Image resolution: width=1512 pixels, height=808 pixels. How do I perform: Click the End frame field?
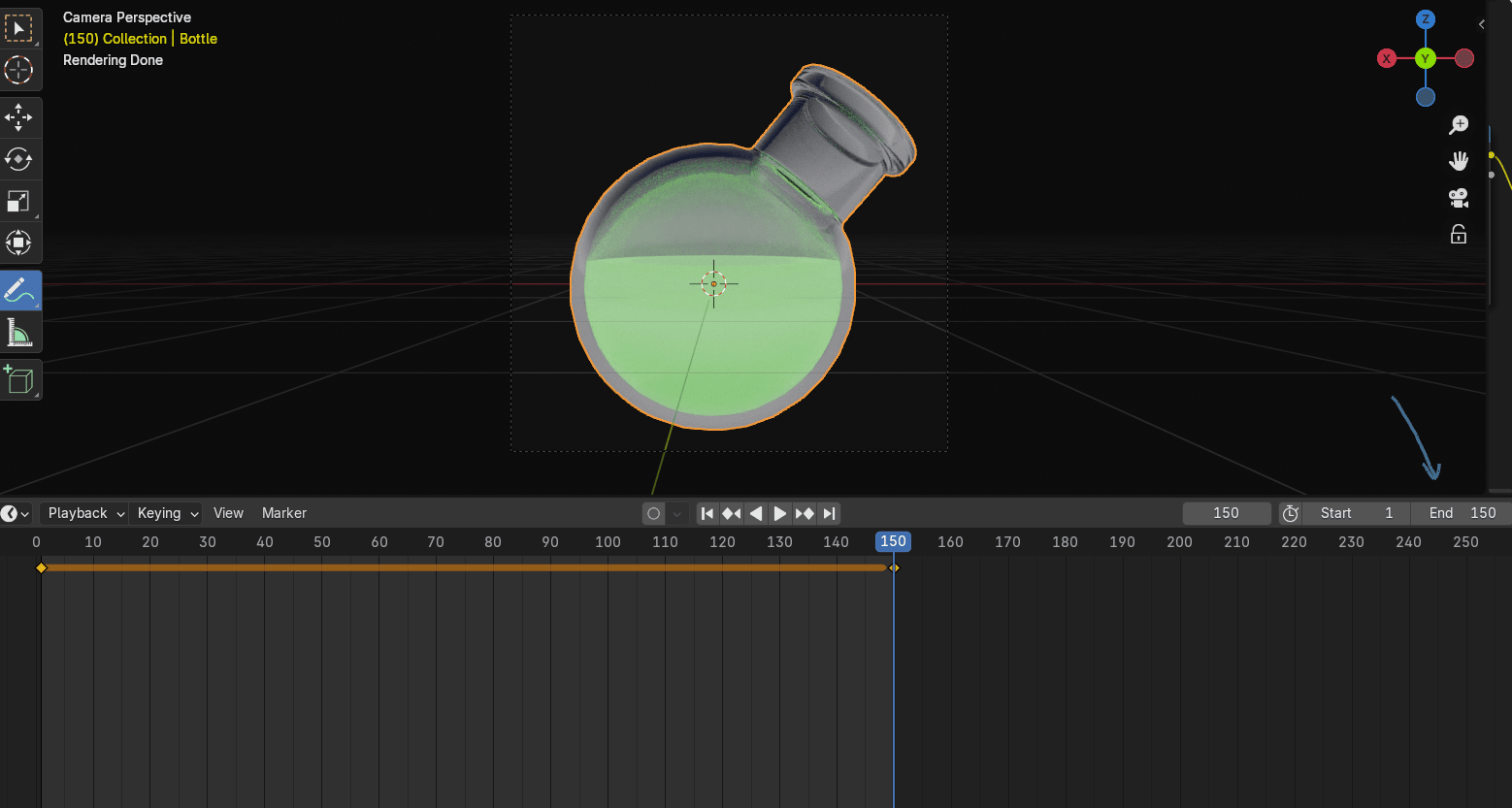coord(1462,513)
